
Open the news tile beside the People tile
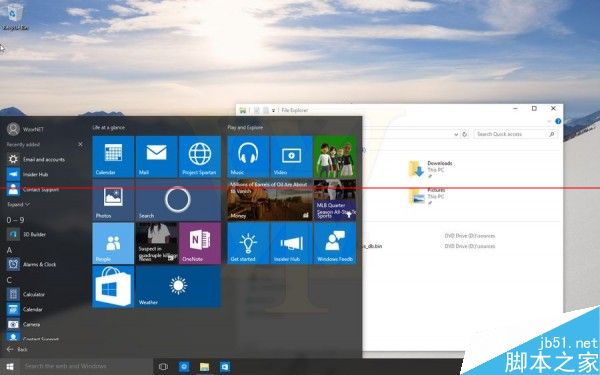tap(156, 243)
